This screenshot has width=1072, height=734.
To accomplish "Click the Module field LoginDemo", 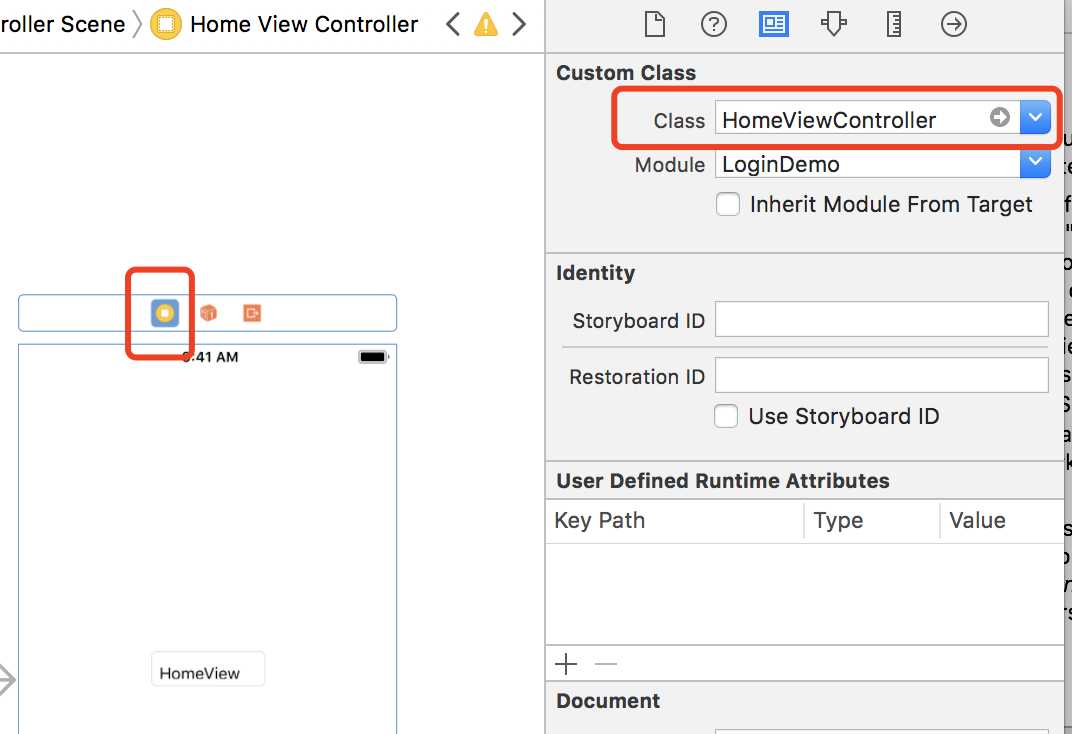I will 868,164.
